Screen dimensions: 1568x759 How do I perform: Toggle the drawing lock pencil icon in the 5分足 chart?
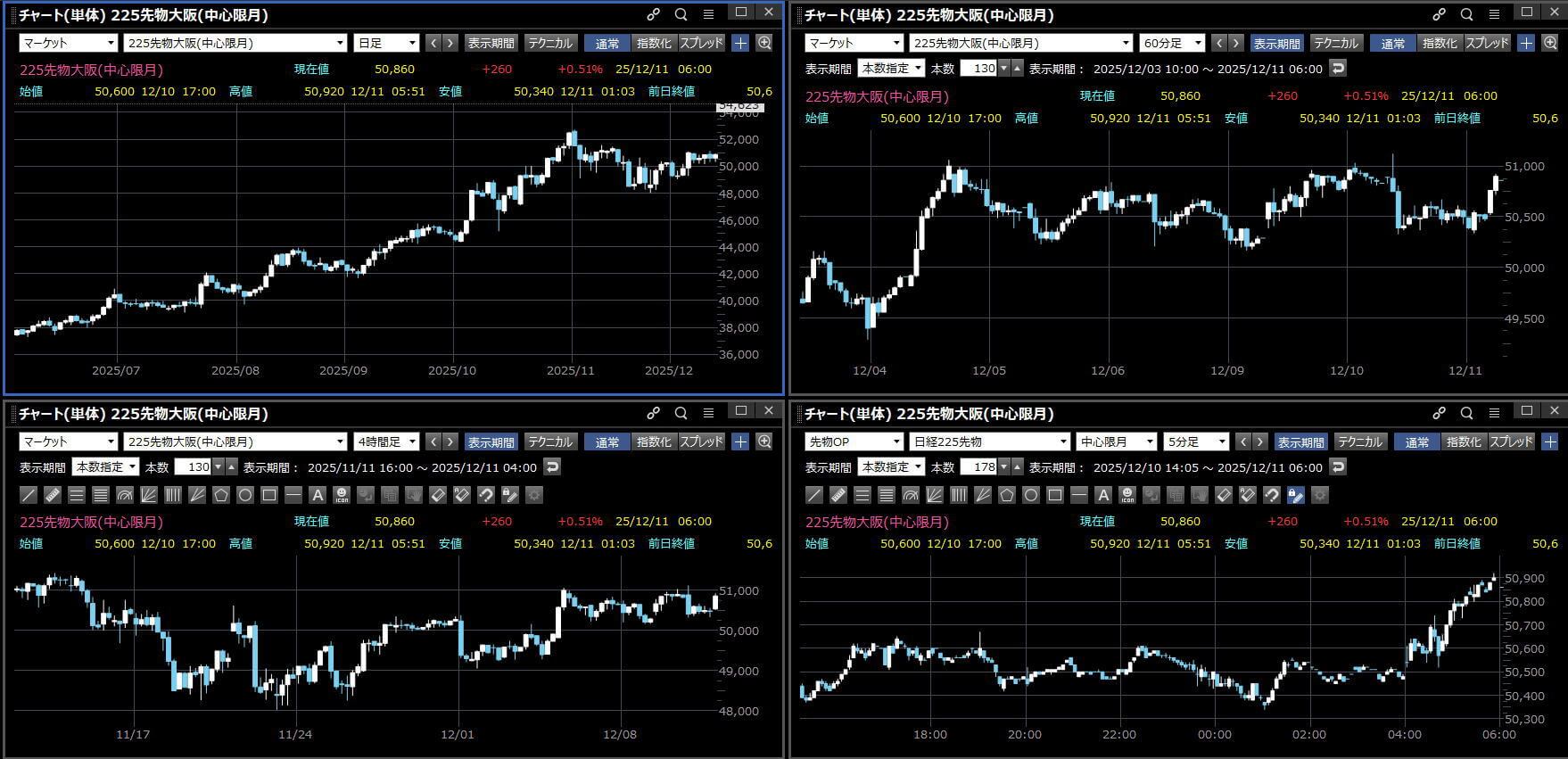point(1296,495)
